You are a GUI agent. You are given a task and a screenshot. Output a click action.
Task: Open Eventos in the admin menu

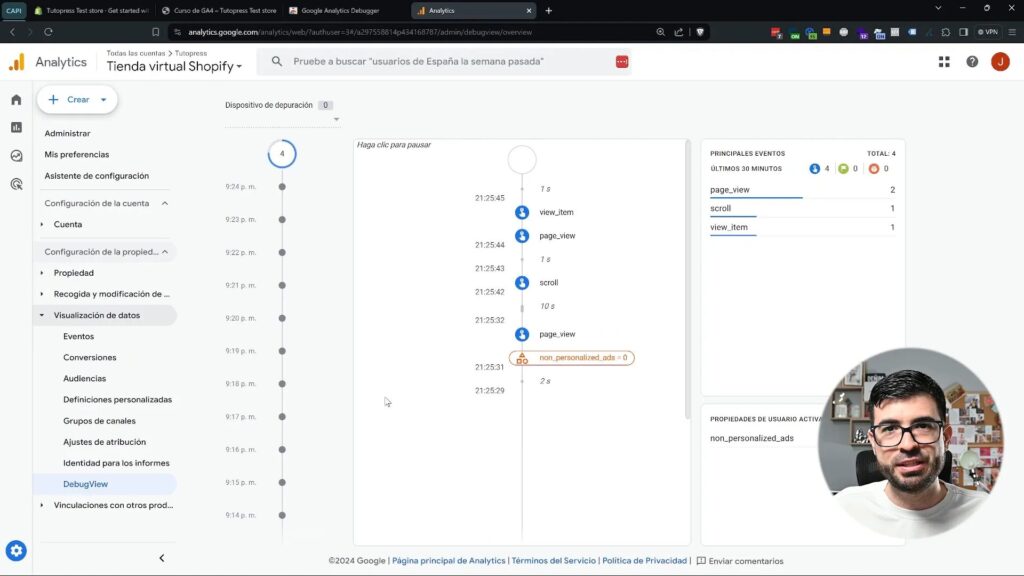click(78, 336)
